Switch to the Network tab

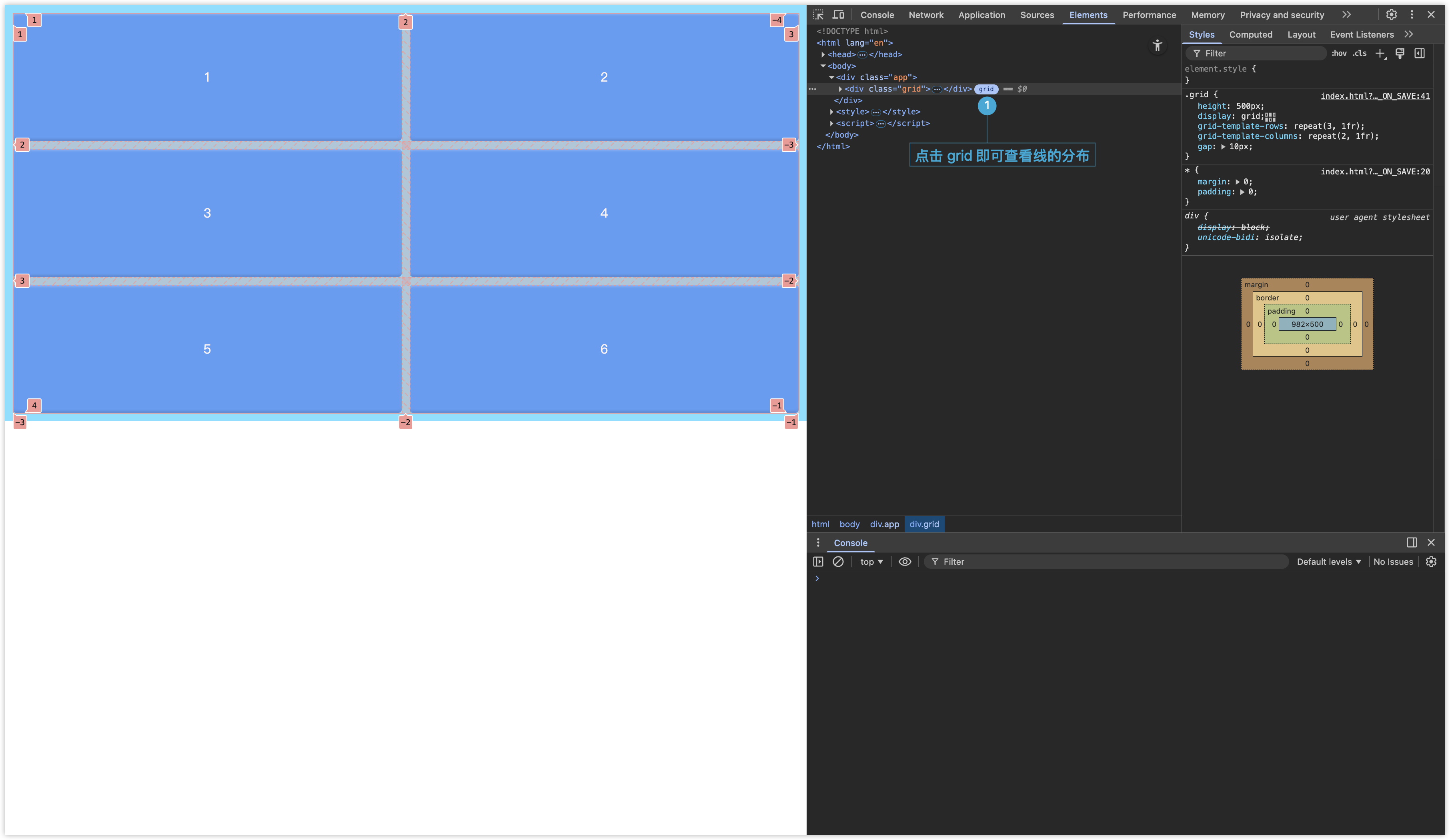pyautogui.click(x=926, y=15)
